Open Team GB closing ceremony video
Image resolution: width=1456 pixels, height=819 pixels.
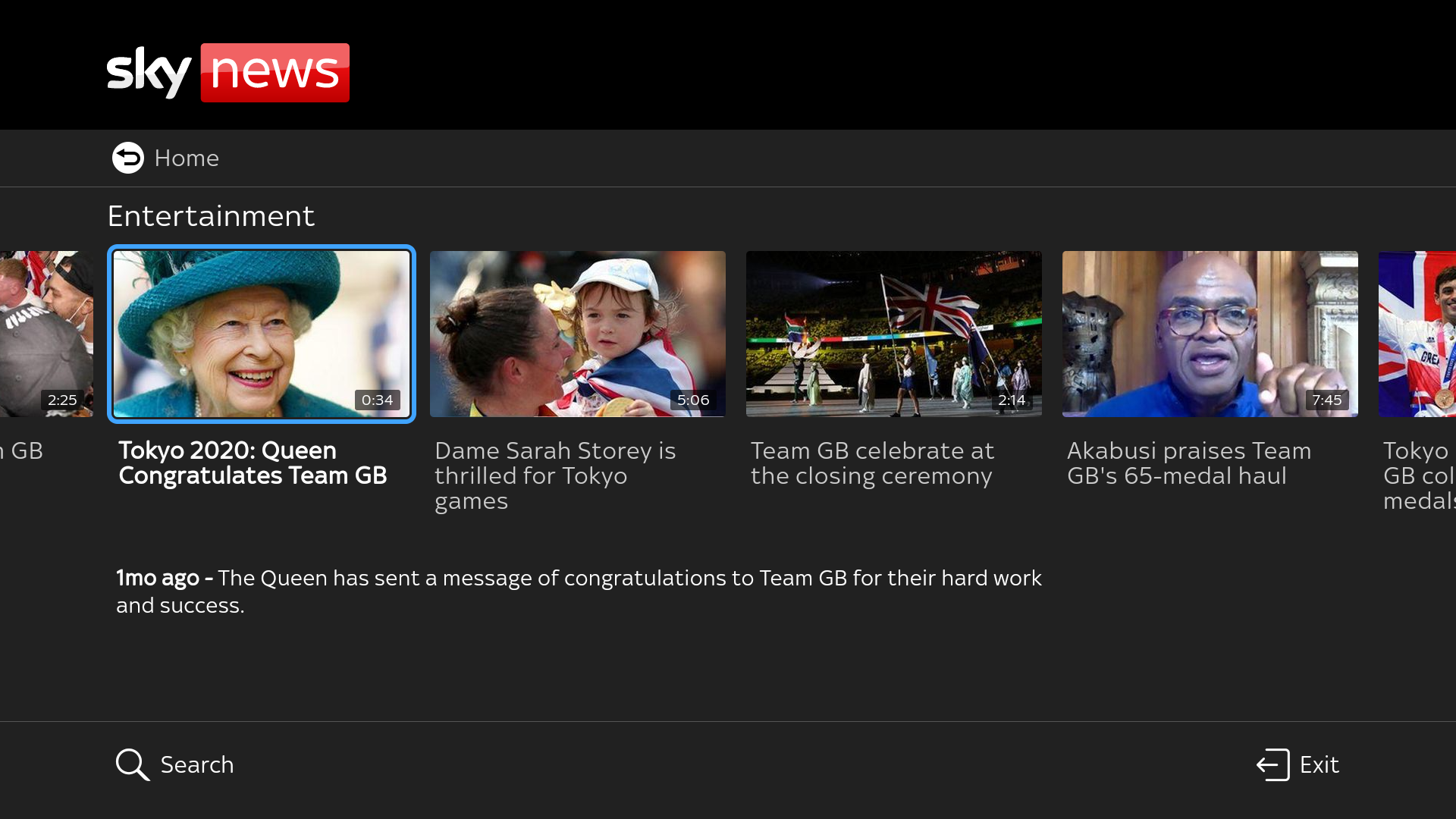tap(893, 334)
